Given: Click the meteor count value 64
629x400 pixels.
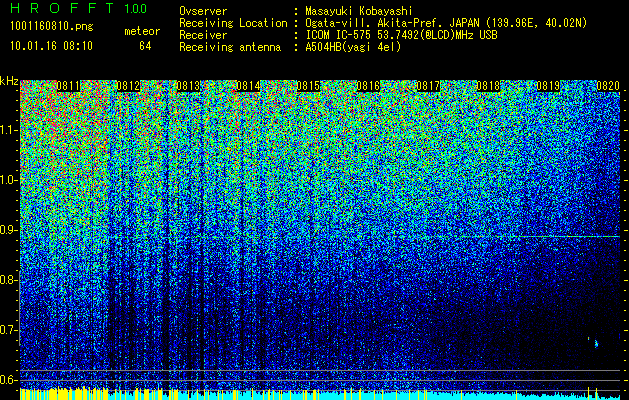Looking at the screenshot, I should [145, 46].
